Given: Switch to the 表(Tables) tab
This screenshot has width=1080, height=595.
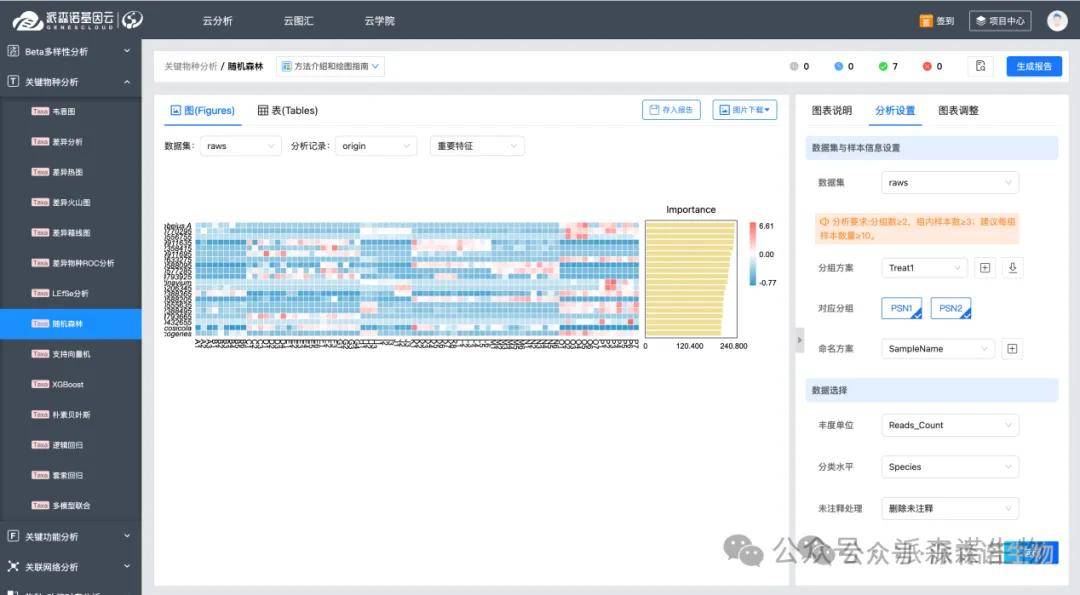Looking at the screenshot, I should pyautogui.click(x=288, y=110).
